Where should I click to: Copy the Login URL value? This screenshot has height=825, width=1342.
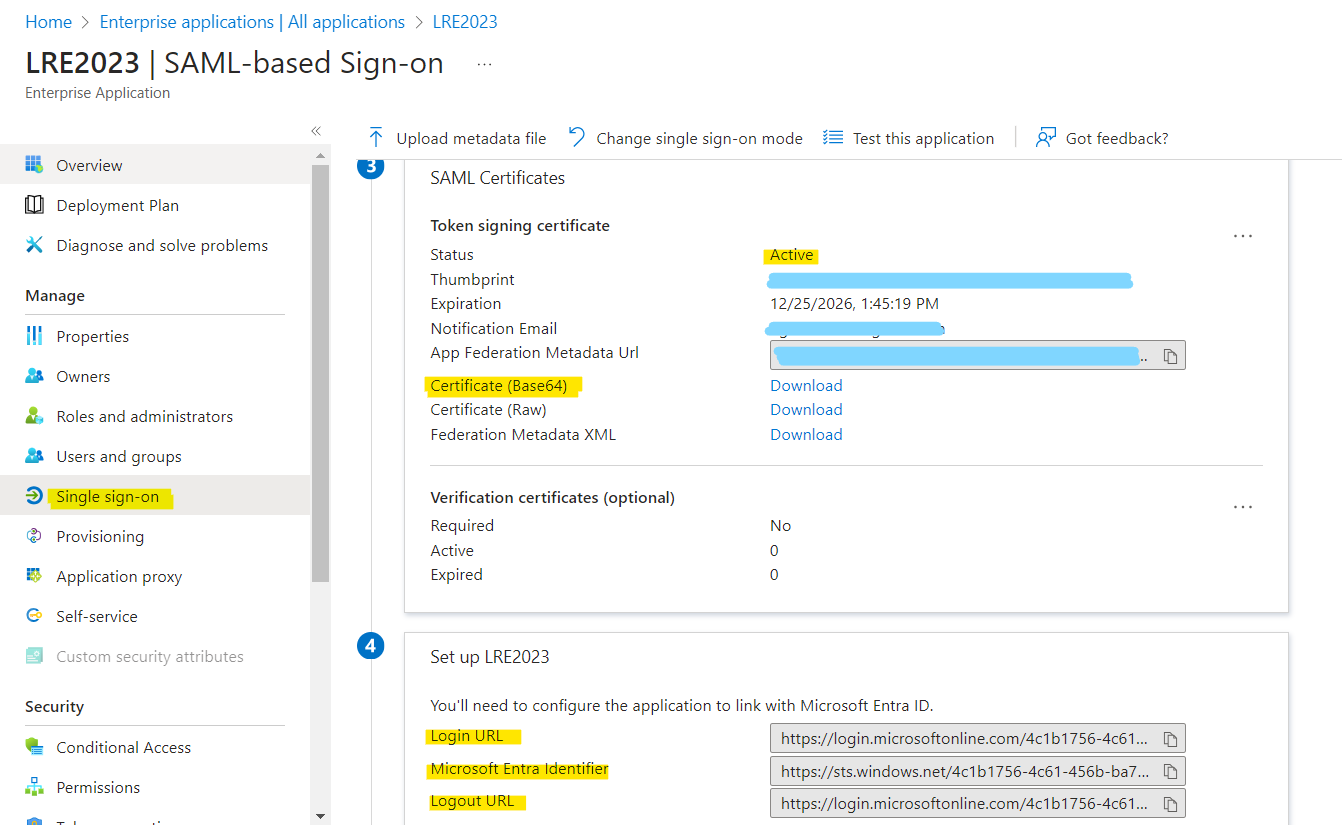(1170, 740)
